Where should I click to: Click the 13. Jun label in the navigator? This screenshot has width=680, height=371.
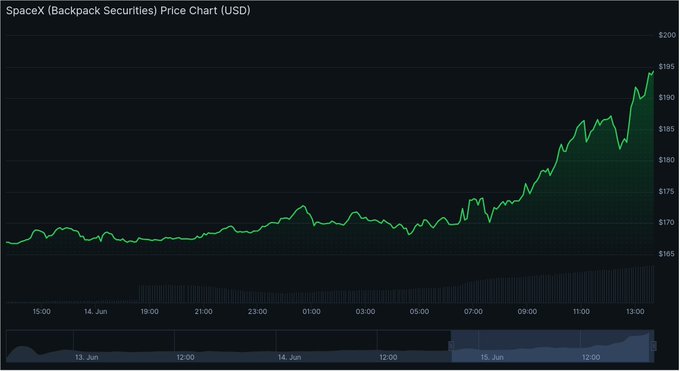tap(87, 358)
